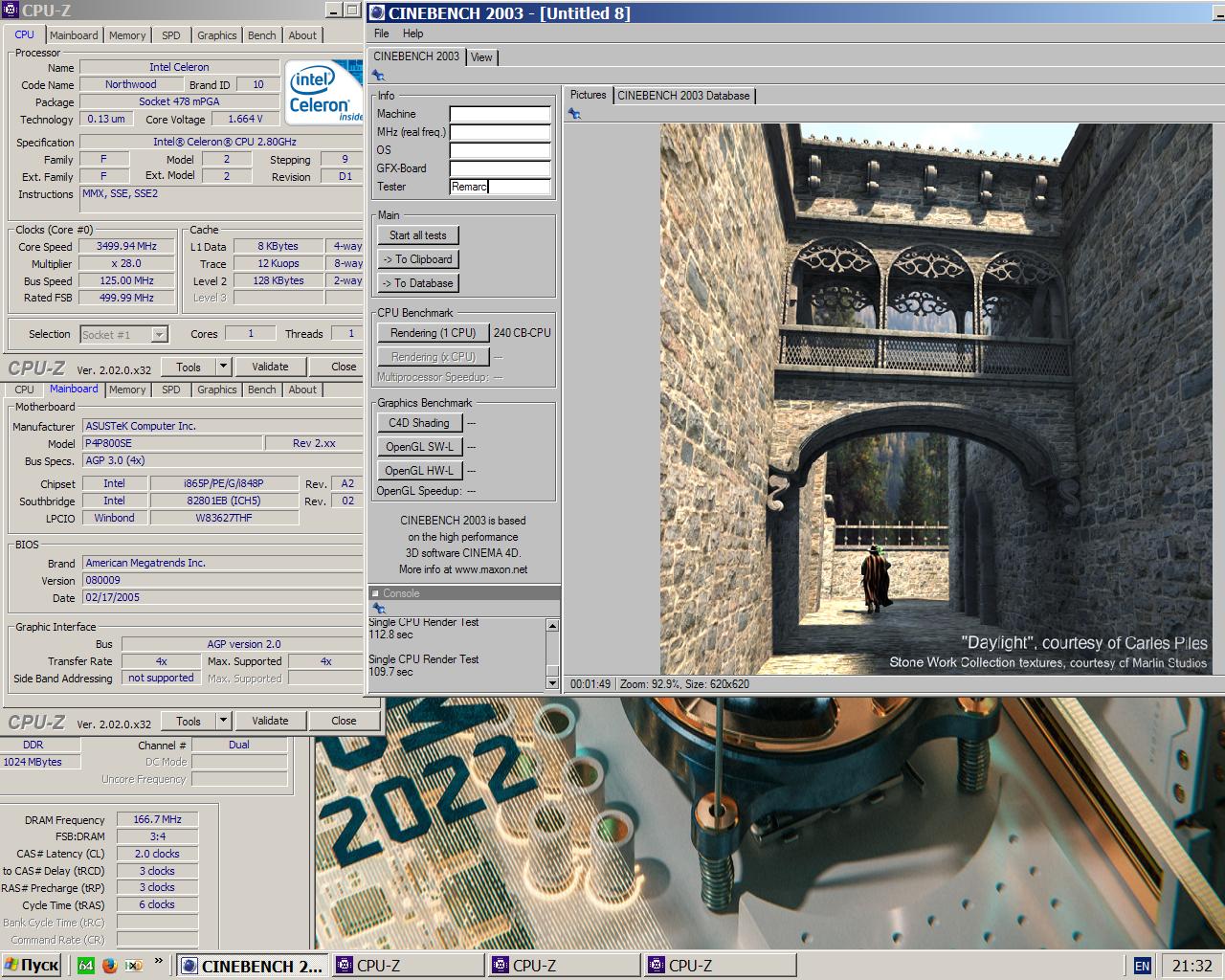The image size is (1225, 980).
Task: Click console scrollbar down arrow
Action: 552,682
